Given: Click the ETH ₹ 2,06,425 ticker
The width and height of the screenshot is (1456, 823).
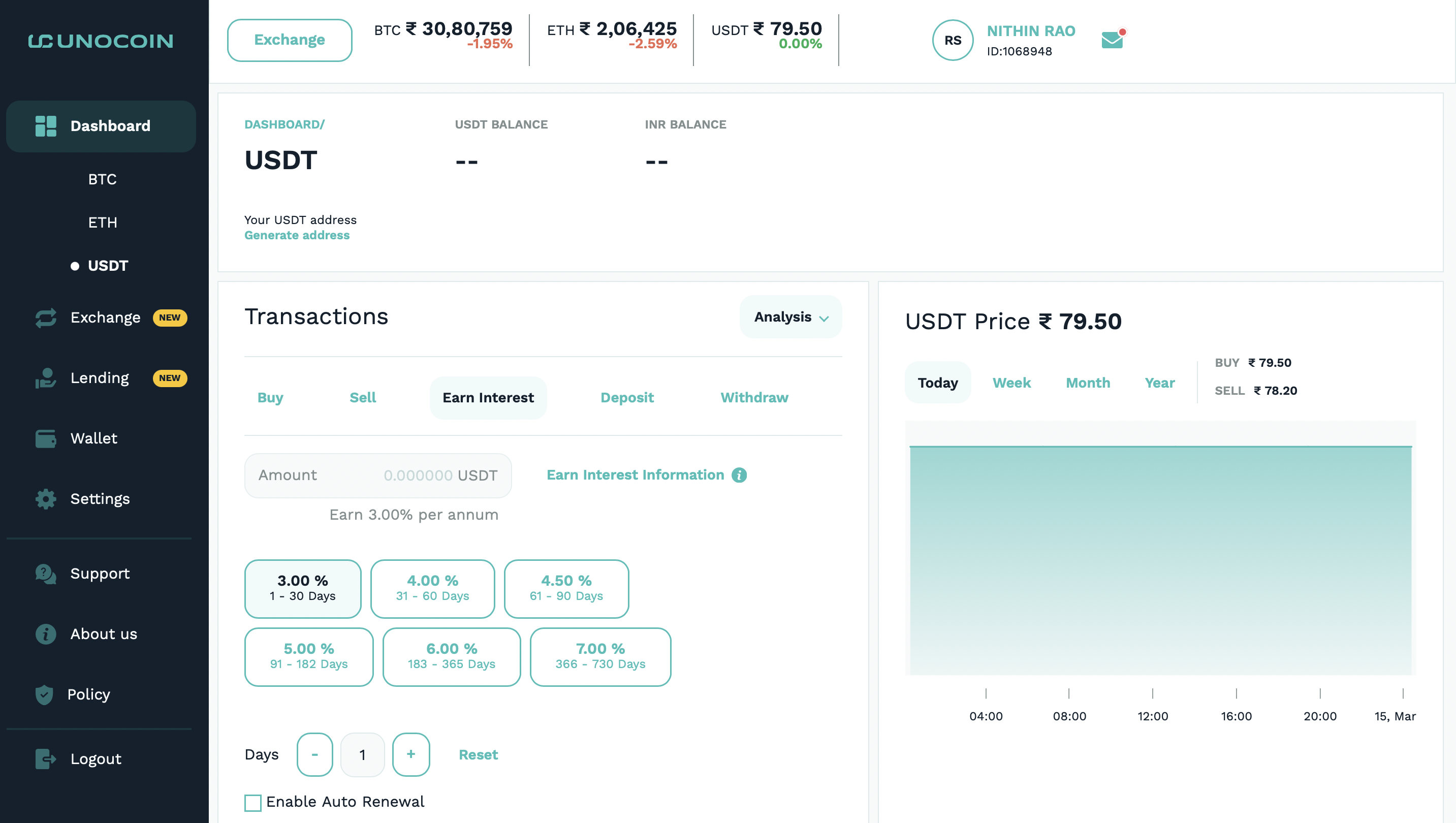Looking at the screenshot, I should pyautogui.click(x=612, y=35).
